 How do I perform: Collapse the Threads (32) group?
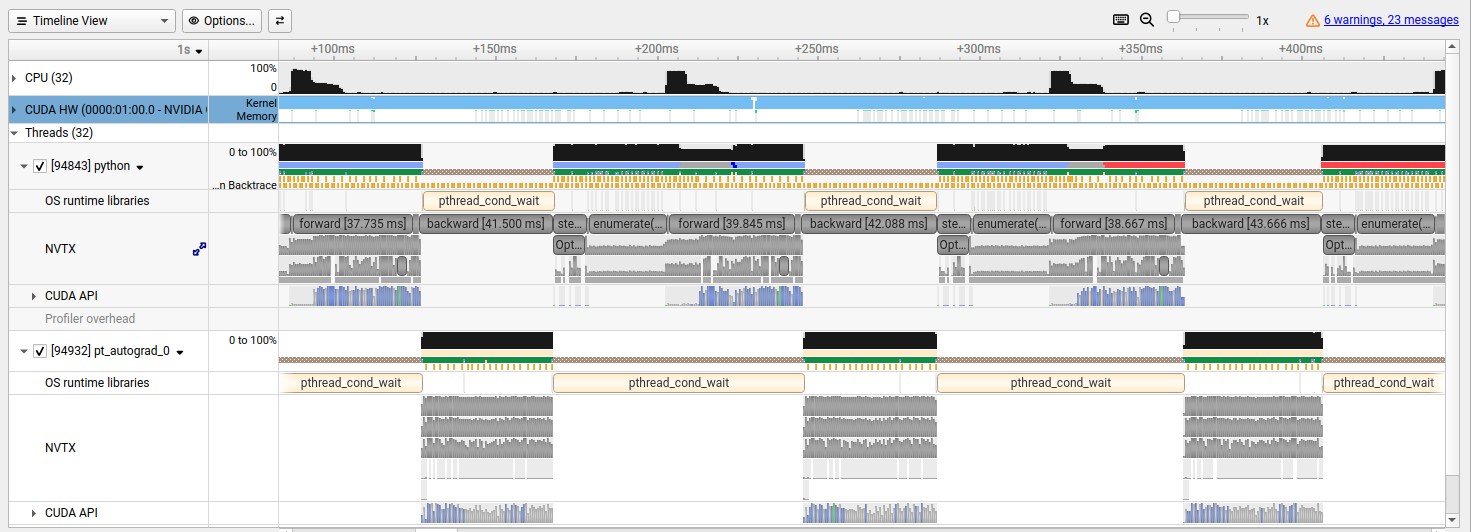(x=14, y=132)
